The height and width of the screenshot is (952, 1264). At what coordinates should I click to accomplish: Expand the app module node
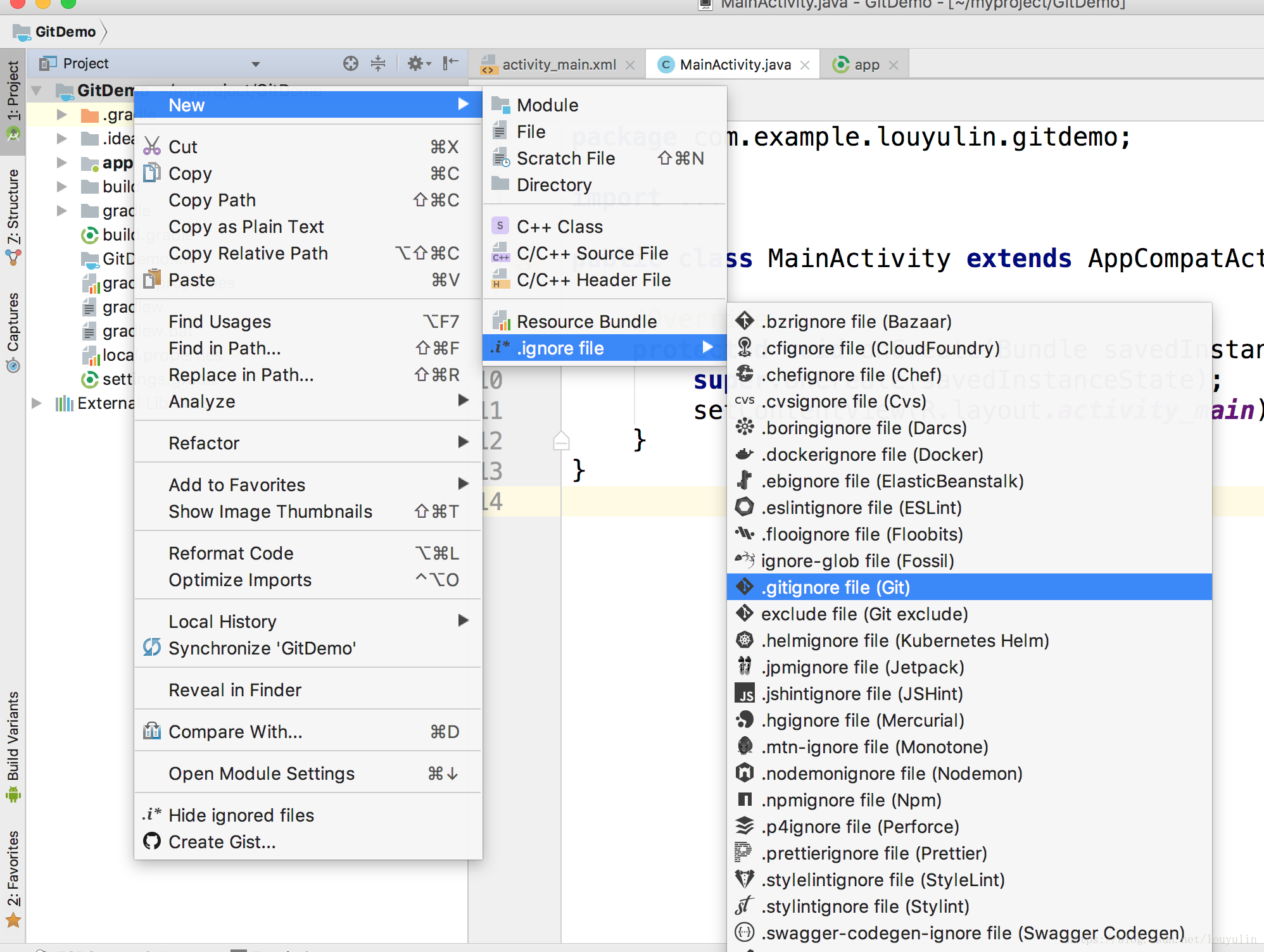[62, 163]
